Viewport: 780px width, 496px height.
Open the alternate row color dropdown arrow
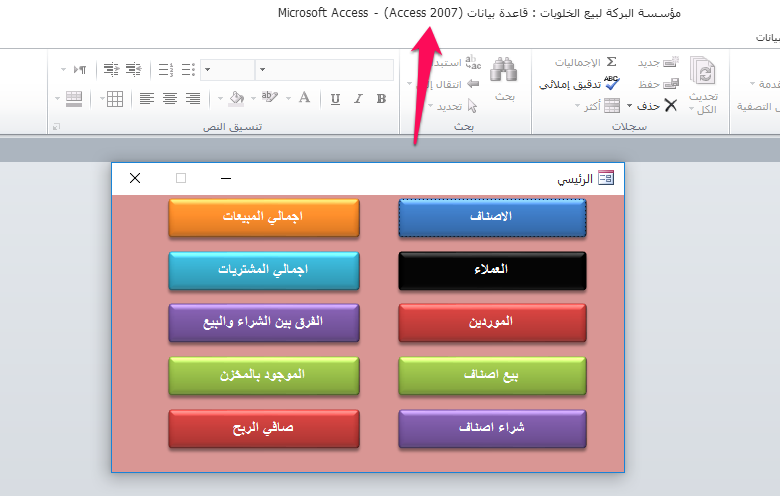tap(57, 99)
